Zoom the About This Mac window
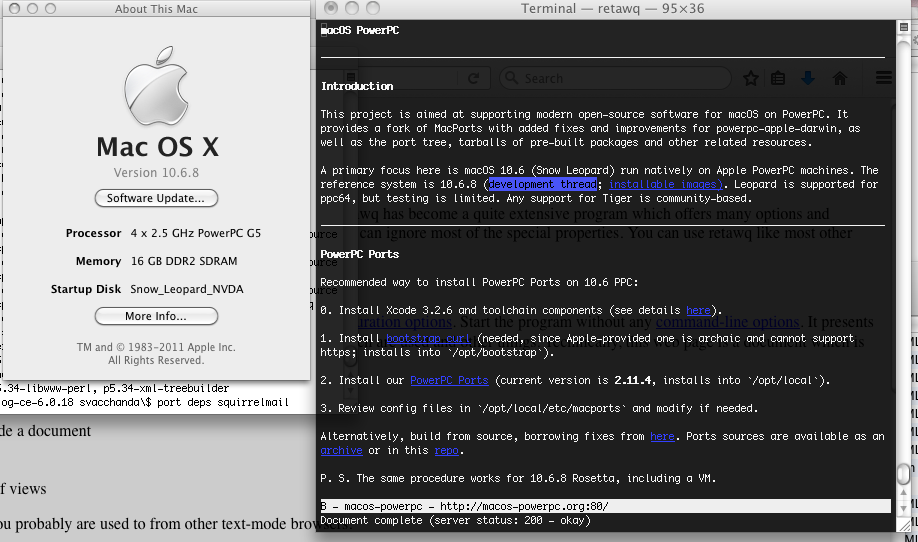This screenshot has height=542, width=918. [51, 8]
